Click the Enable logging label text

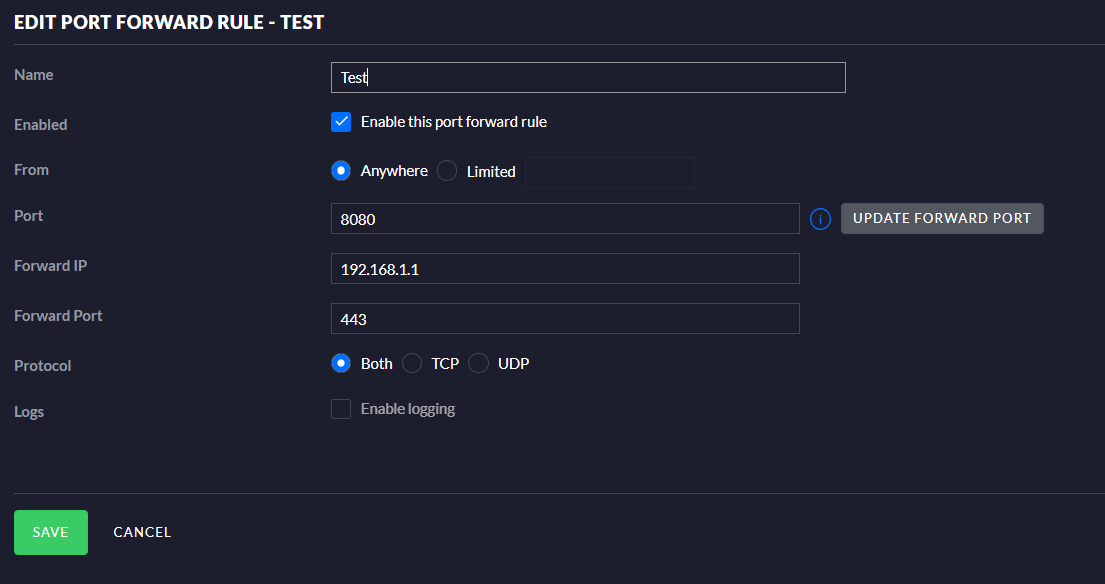[x=408, y=409]
